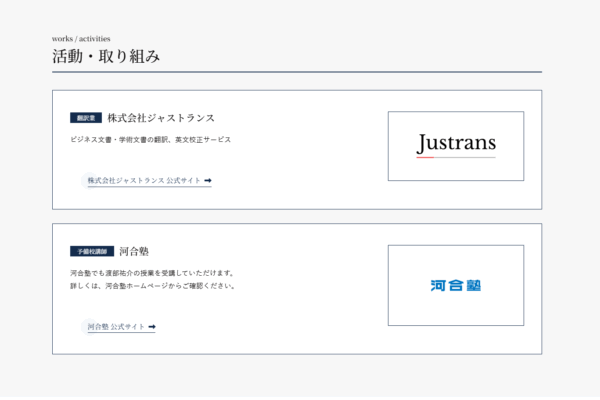The height and width of the screenshot is (400, 600).
Task: Click the blue 河合塾 logo image
Action: (456, 285)
